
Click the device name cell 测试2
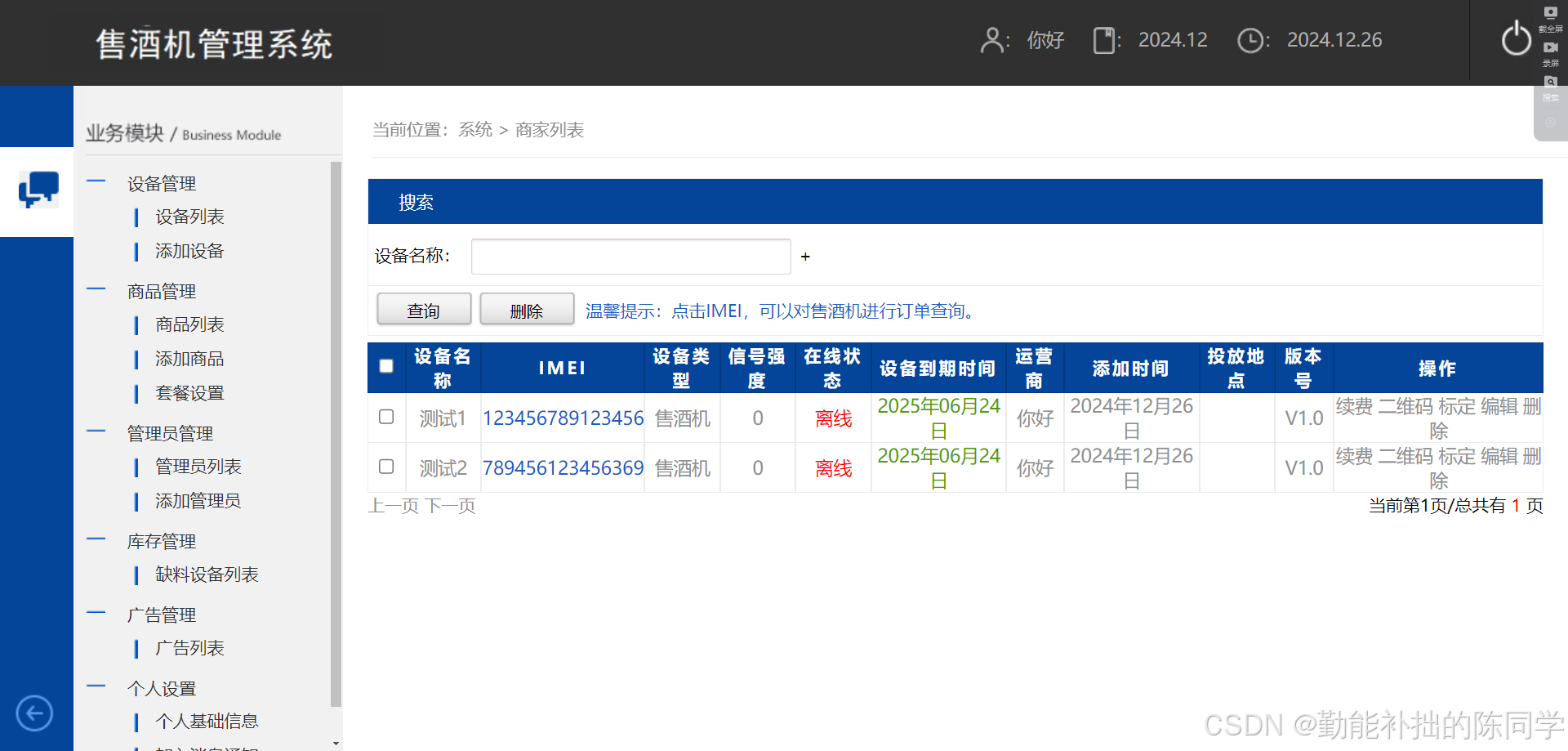443,468
